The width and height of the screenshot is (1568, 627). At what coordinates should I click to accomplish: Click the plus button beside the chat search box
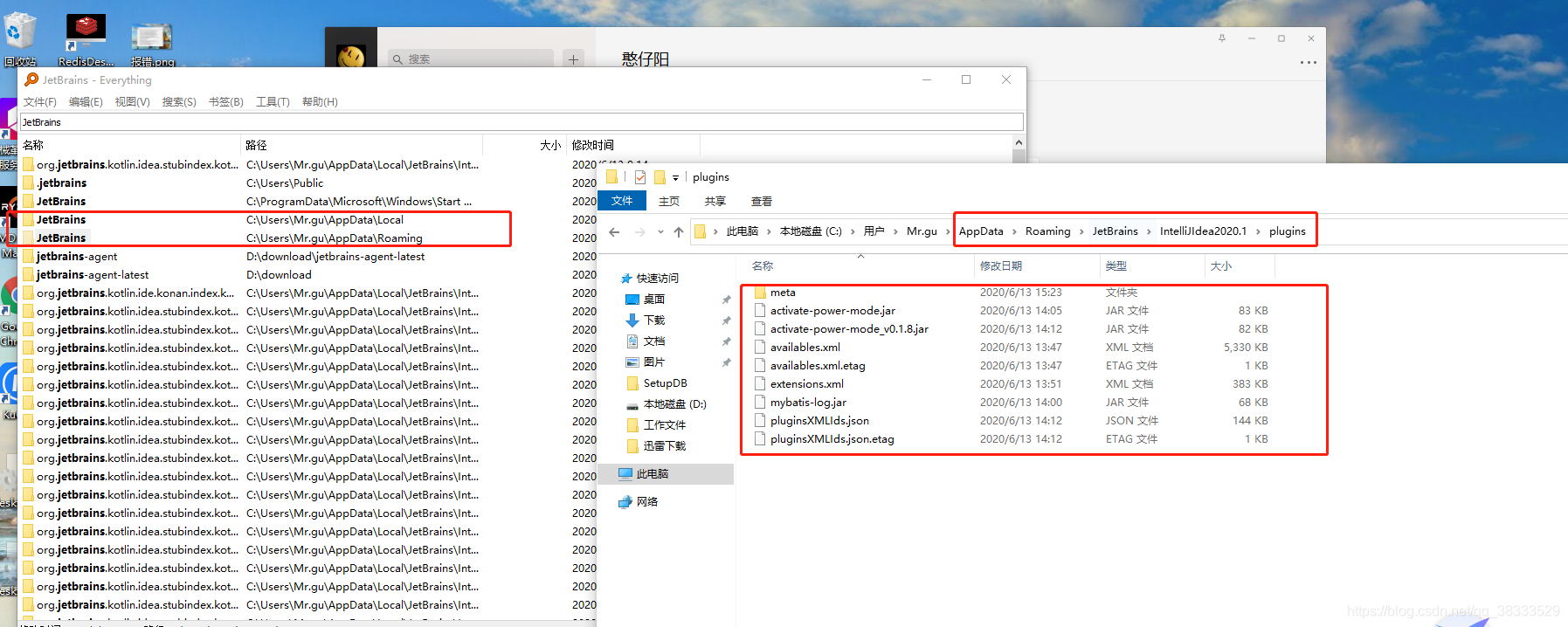[x=573, y=59]
